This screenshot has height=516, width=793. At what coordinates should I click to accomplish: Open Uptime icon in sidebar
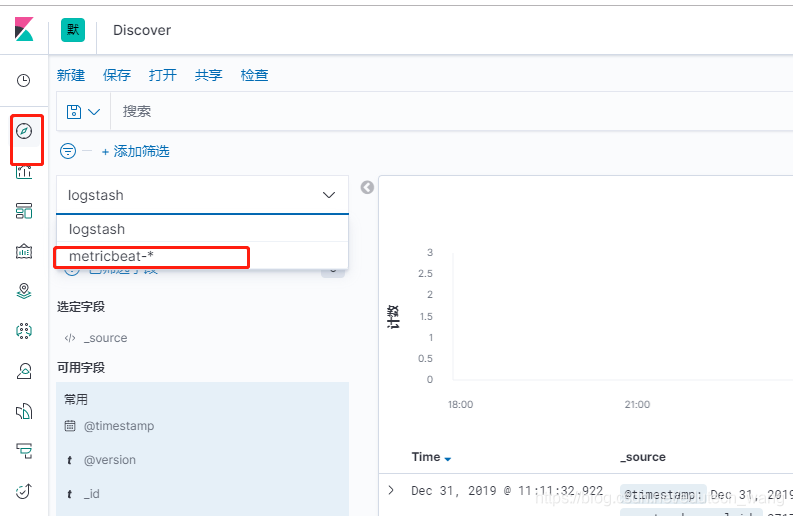click(24, 491)
